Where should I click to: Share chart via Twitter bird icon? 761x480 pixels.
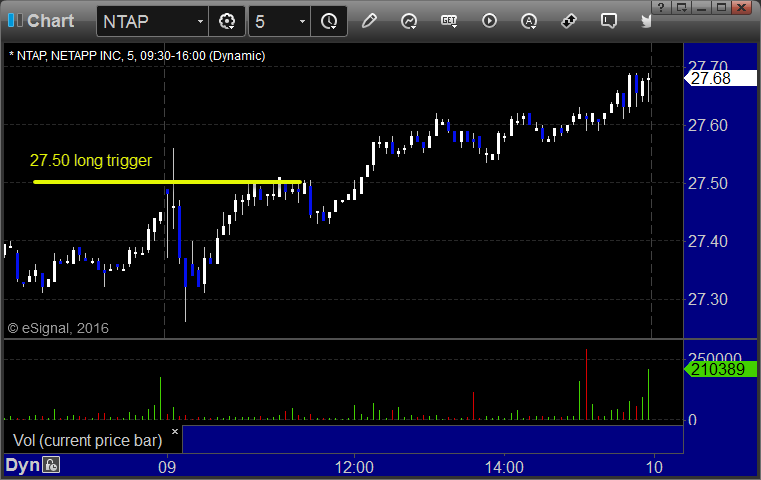point(646,21)
